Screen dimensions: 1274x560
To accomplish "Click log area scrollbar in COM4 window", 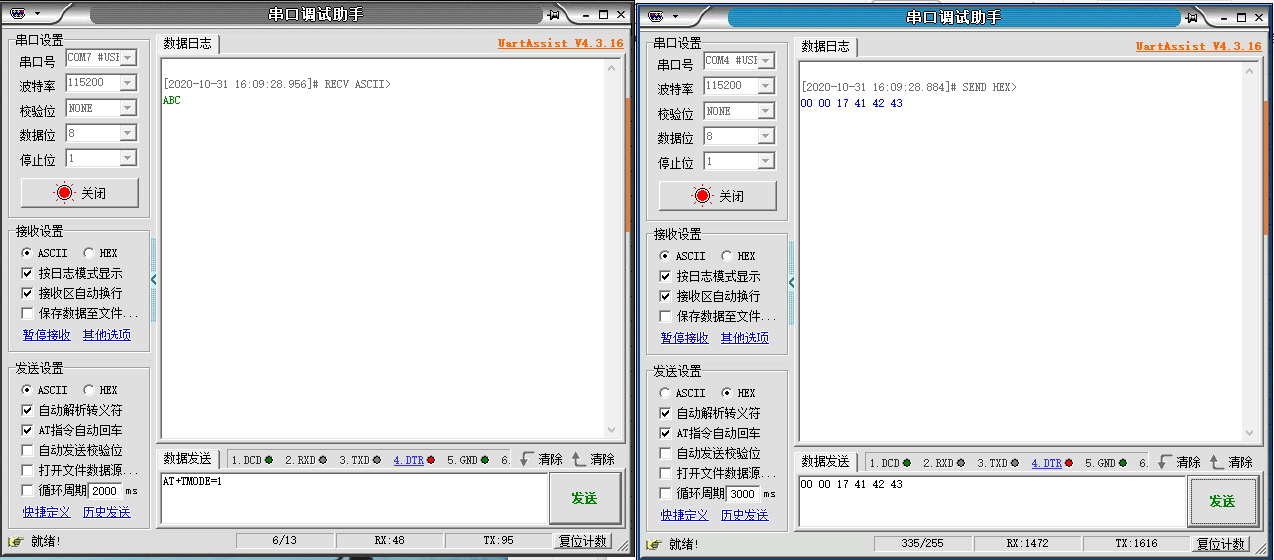I will [x=1250, y=251].
